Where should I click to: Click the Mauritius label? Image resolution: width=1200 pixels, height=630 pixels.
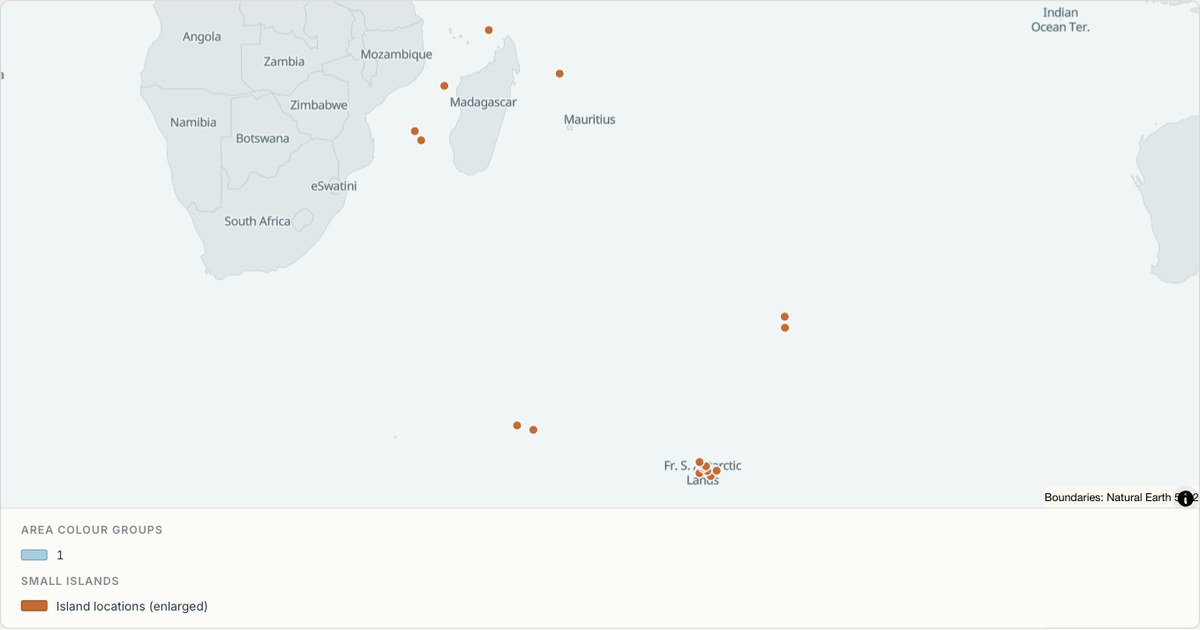[590, 119]
